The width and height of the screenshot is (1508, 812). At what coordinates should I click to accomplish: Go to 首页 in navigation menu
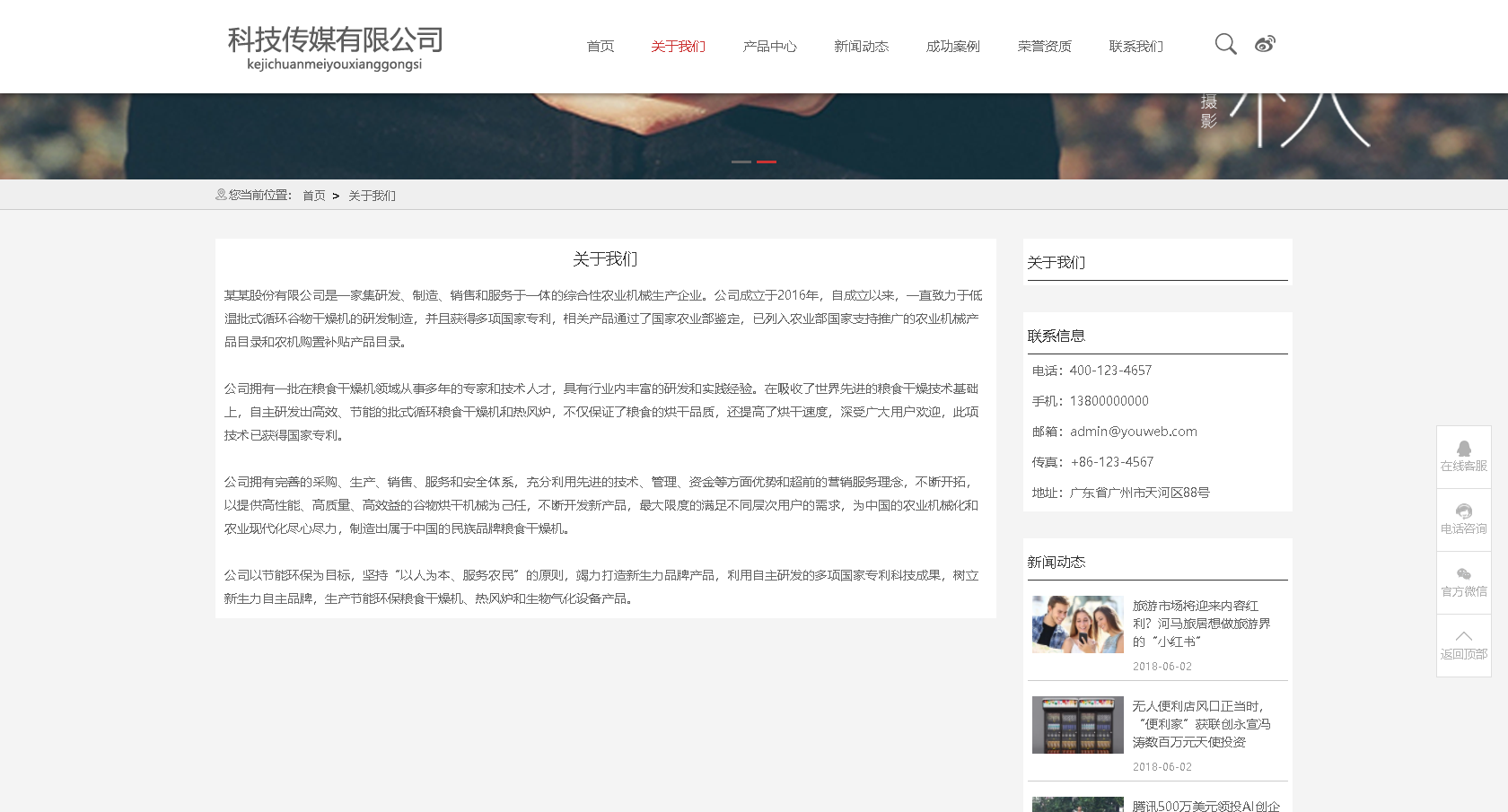(x=601, y=47)
